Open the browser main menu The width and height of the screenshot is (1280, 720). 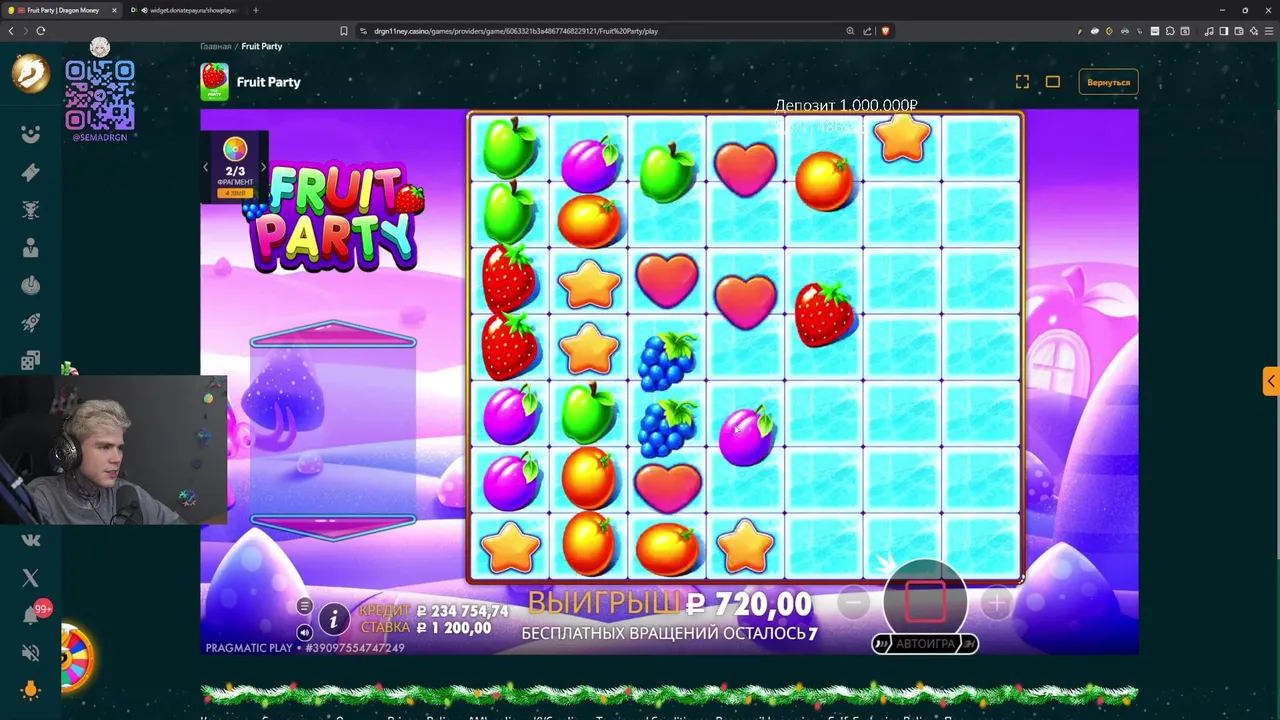click(1269, 31)
